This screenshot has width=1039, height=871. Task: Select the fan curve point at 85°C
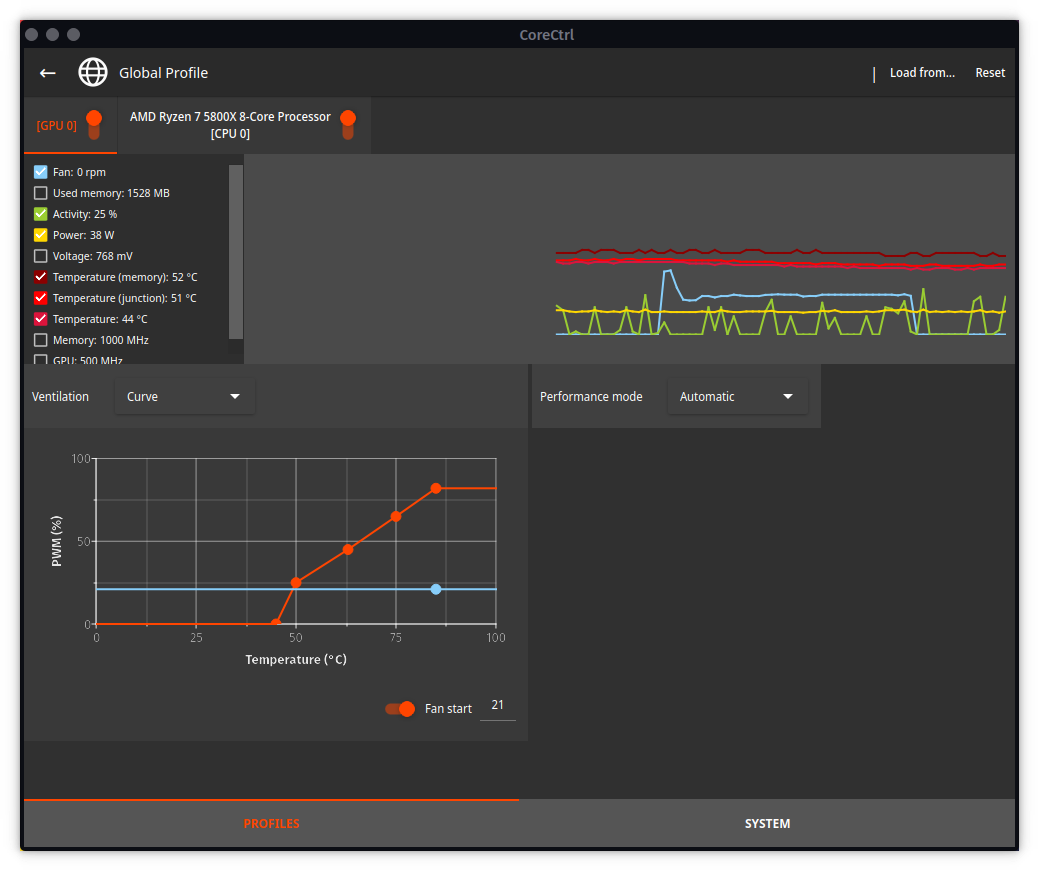coord(436,489)
